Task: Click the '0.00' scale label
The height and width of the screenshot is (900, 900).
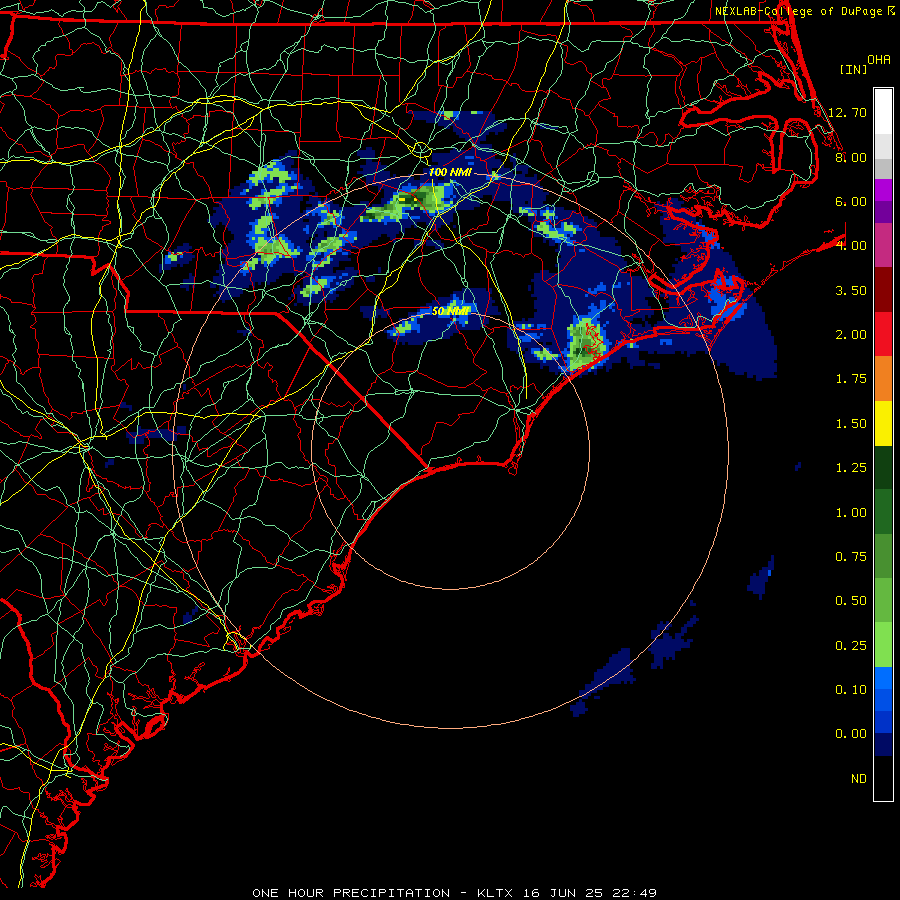Action: tap(851, 734)
